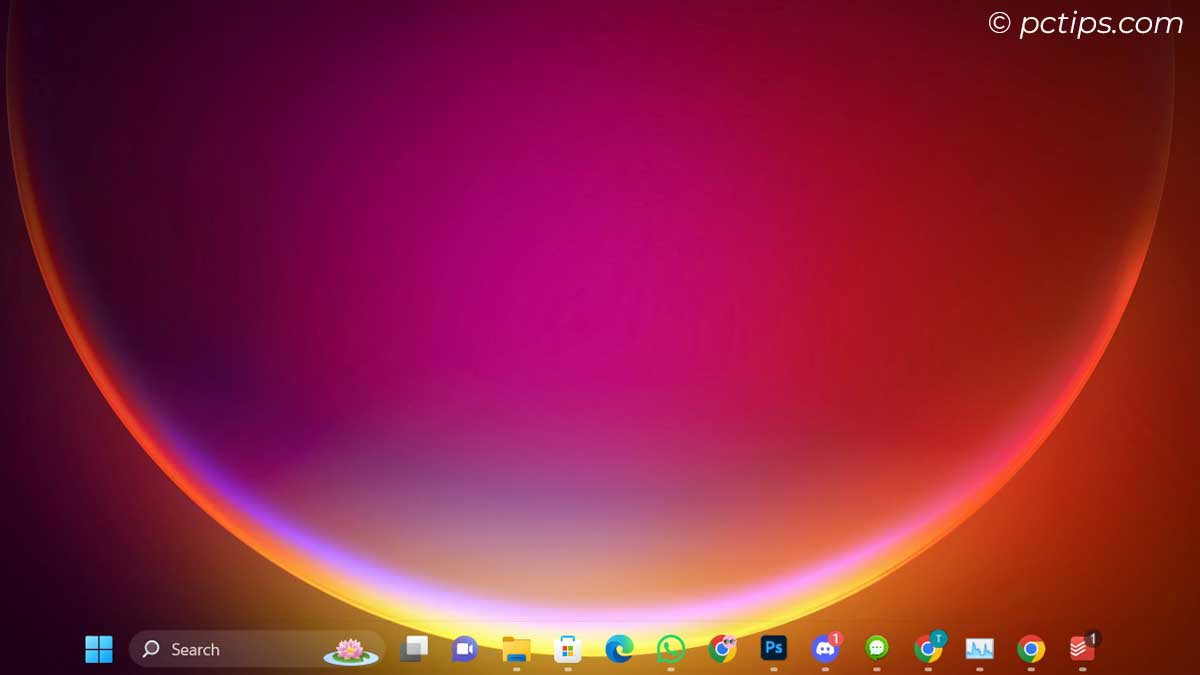The width and height of the screenshot is (1200, 675).
Task: Open Task View
Action: tap(413, 649)
